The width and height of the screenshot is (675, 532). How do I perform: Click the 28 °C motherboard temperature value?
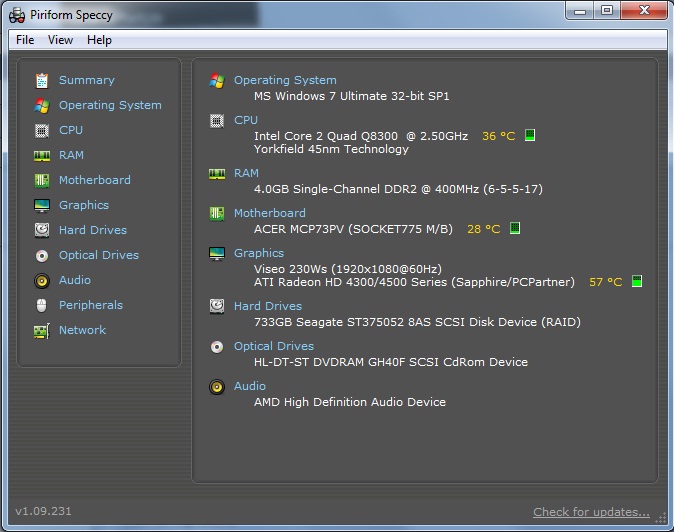(x=484, y=229)
